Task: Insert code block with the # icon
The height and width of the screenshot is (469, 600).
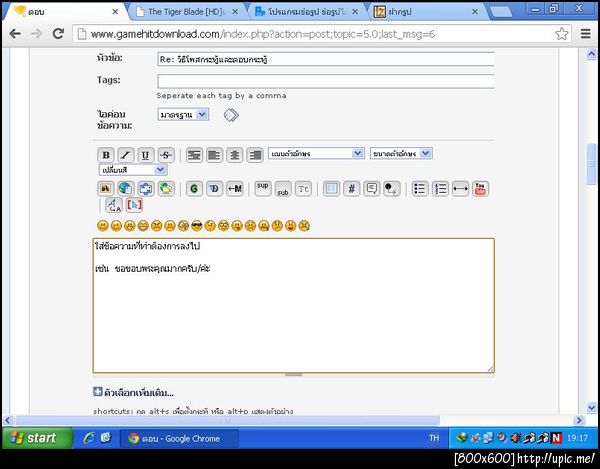Action: 351,189
